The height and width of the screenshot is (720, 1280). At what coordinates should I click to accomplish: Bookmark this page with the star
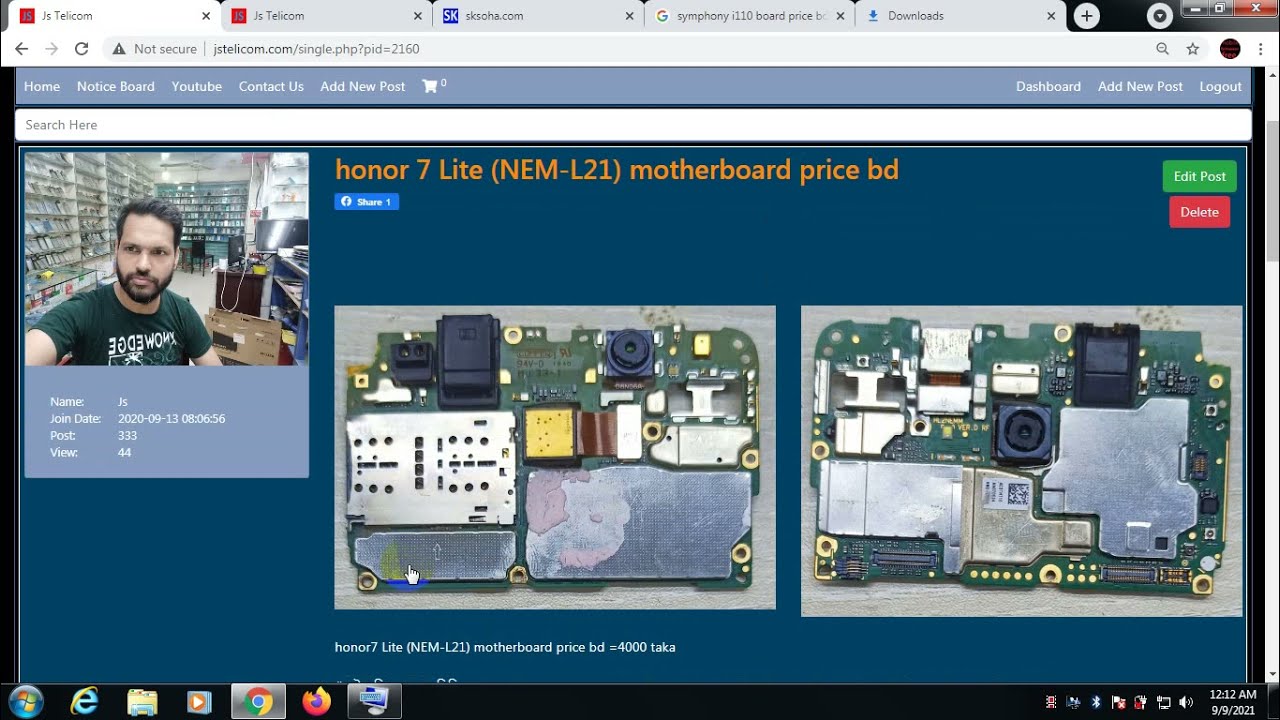(1192, 48)
